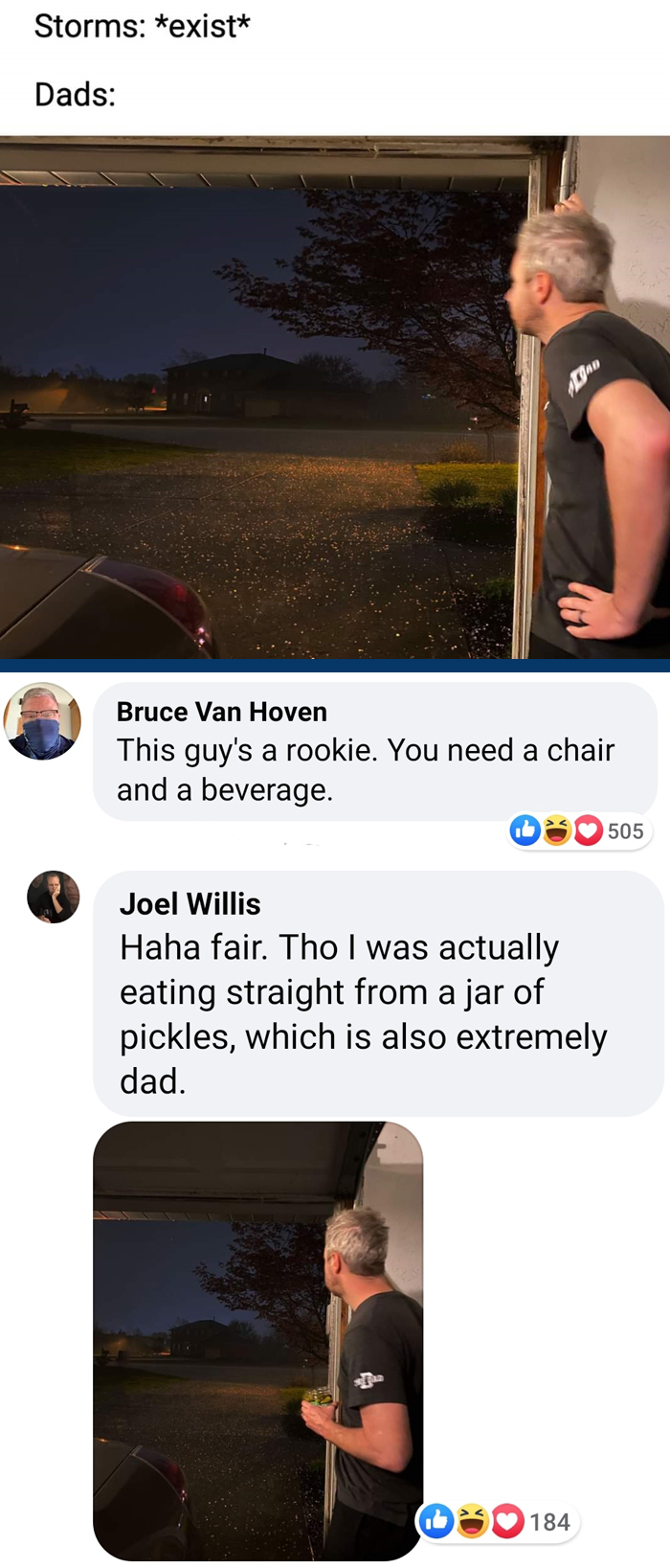Click the like reaction on Bruce's comment

pyautogui.click(x=525, y=830)
